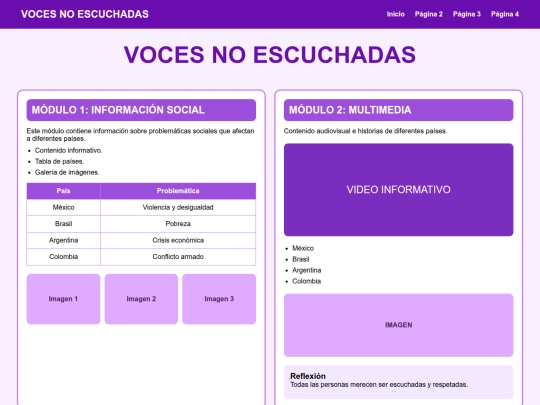
Task: Click the Conflicto armado table cell
Action: tap(178, 257)
